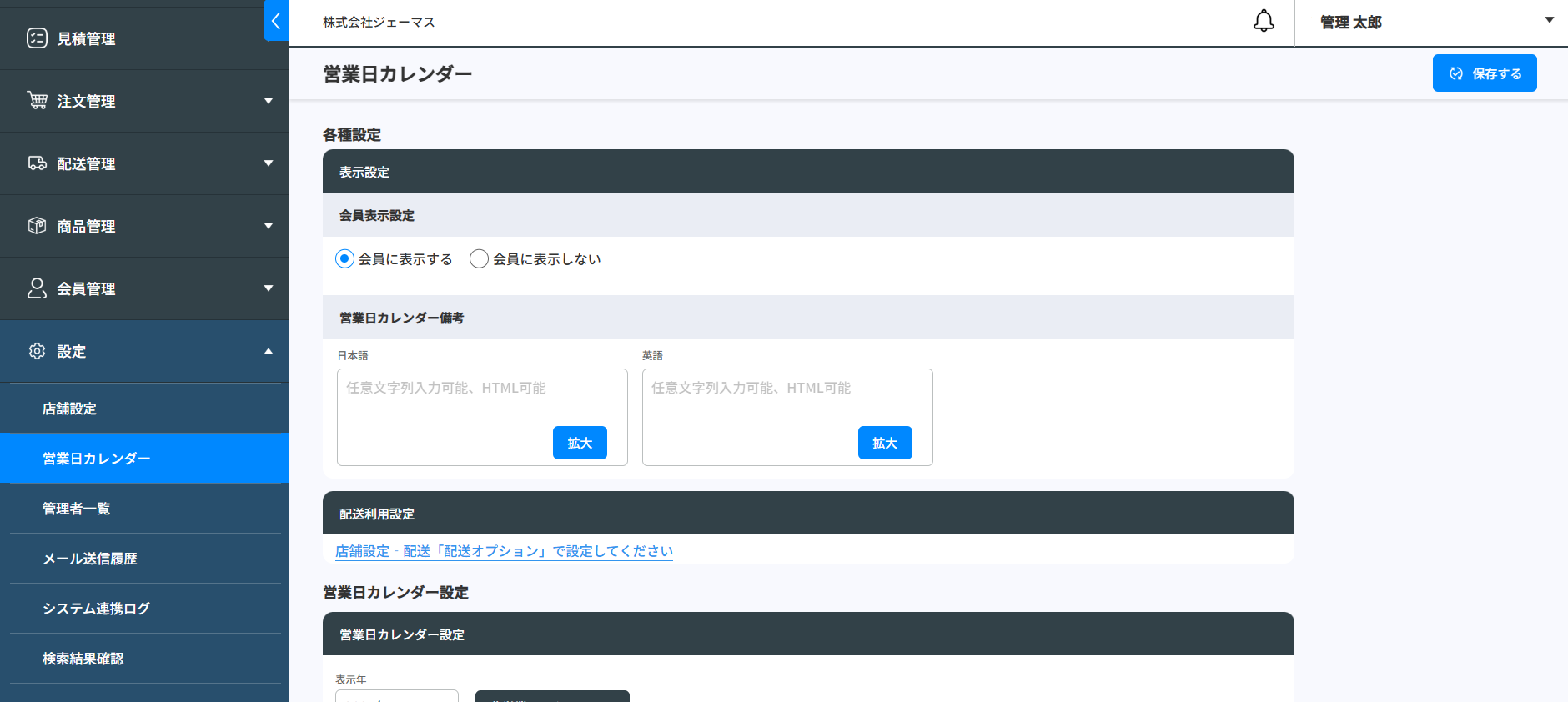Viewport: 1568px width, 702px height.
Task: Click the gear icon for 設定
Action: coord(37,351)
